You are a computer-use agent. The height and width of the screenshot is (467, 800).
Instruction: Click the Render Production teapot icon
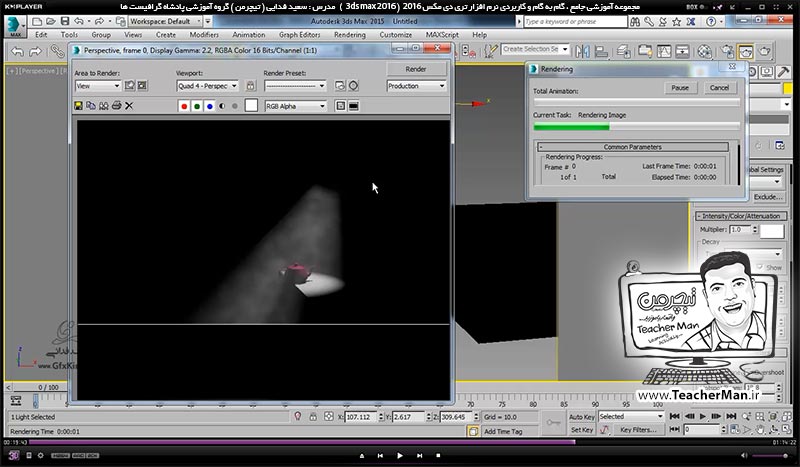click(x=764, y=52)
